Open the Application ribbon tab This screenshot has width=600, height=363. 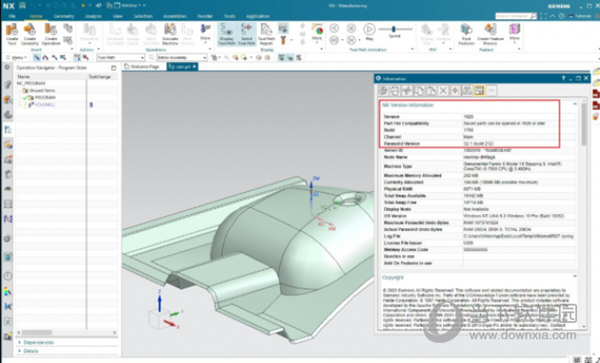258,16
